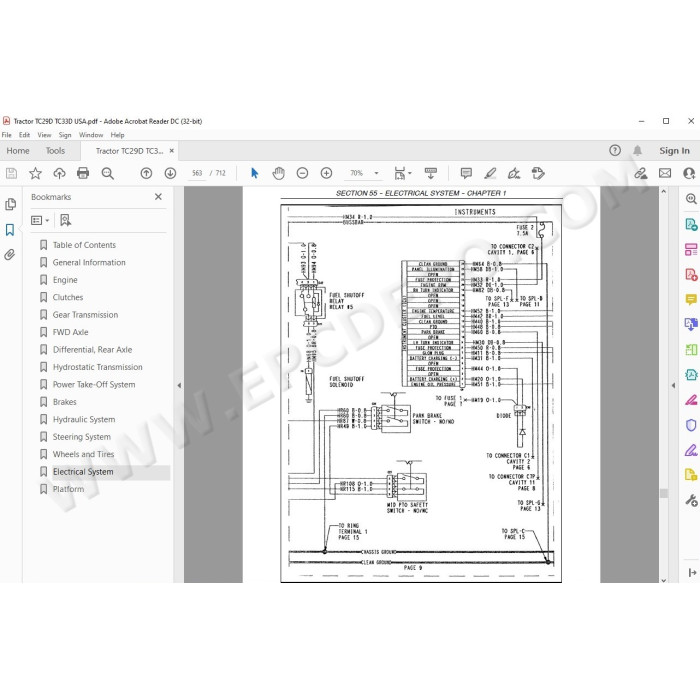Select the highlight text pen tool
Viewport: 700px width, 700px height.
(x=490, y=173)
